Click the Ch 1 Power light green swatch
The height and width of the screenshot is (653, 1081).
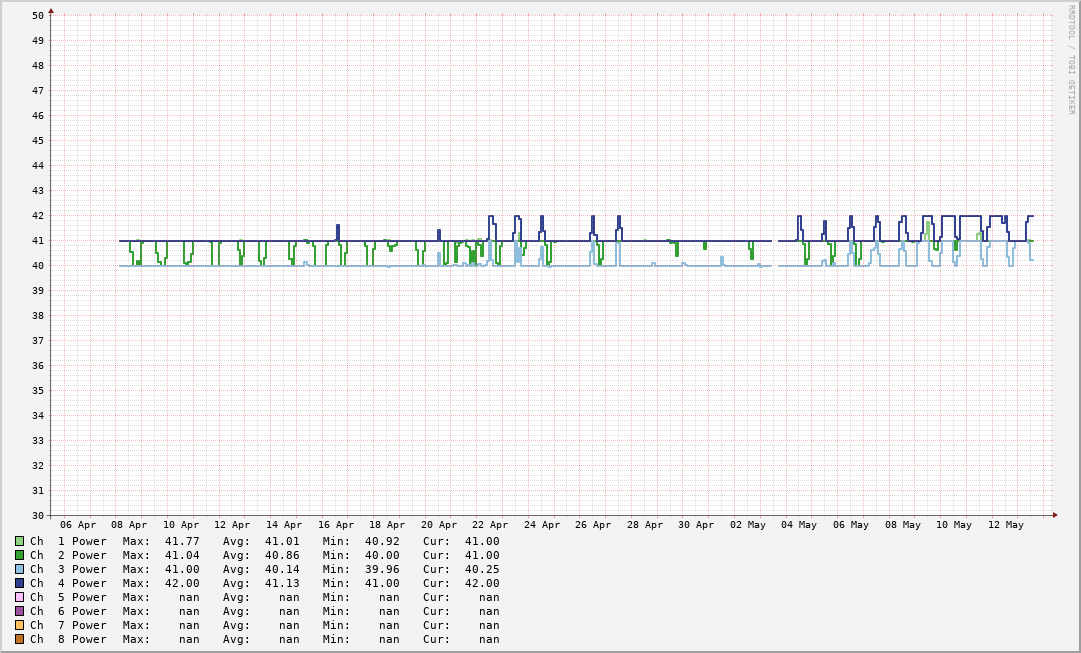point(19,541)
